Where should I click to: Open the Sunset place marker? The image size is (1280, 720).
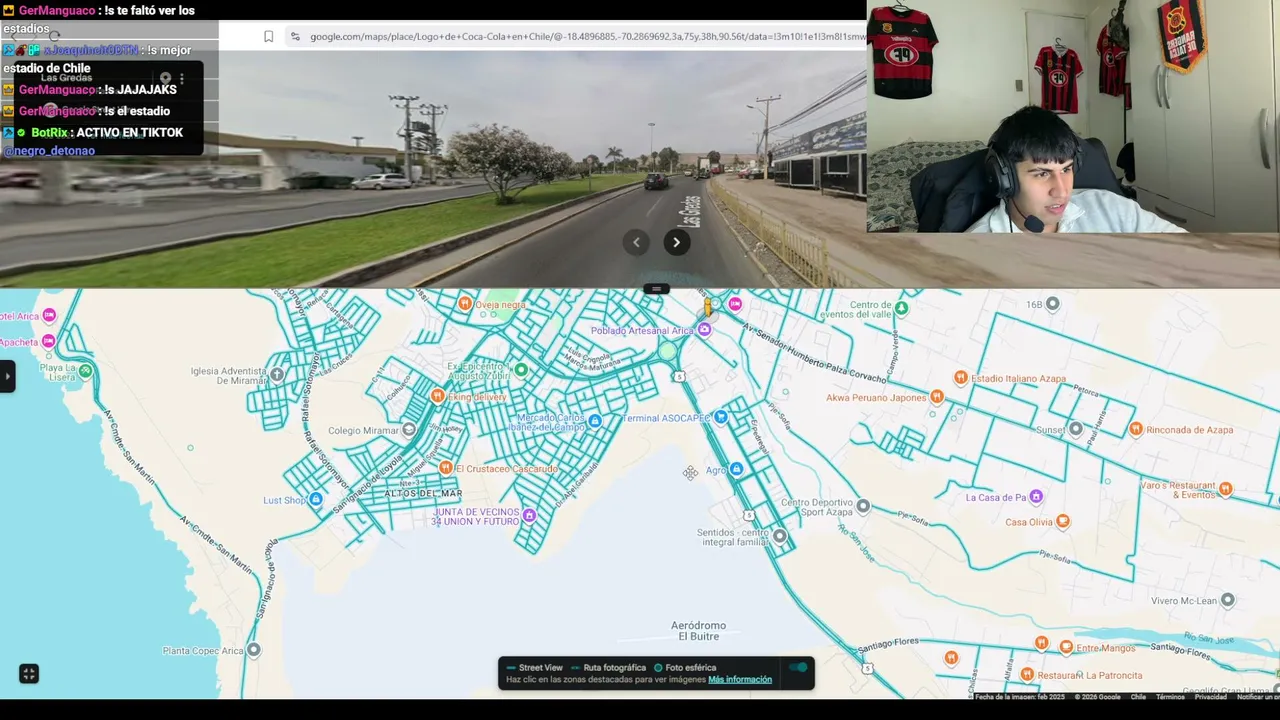point(1075,429)
